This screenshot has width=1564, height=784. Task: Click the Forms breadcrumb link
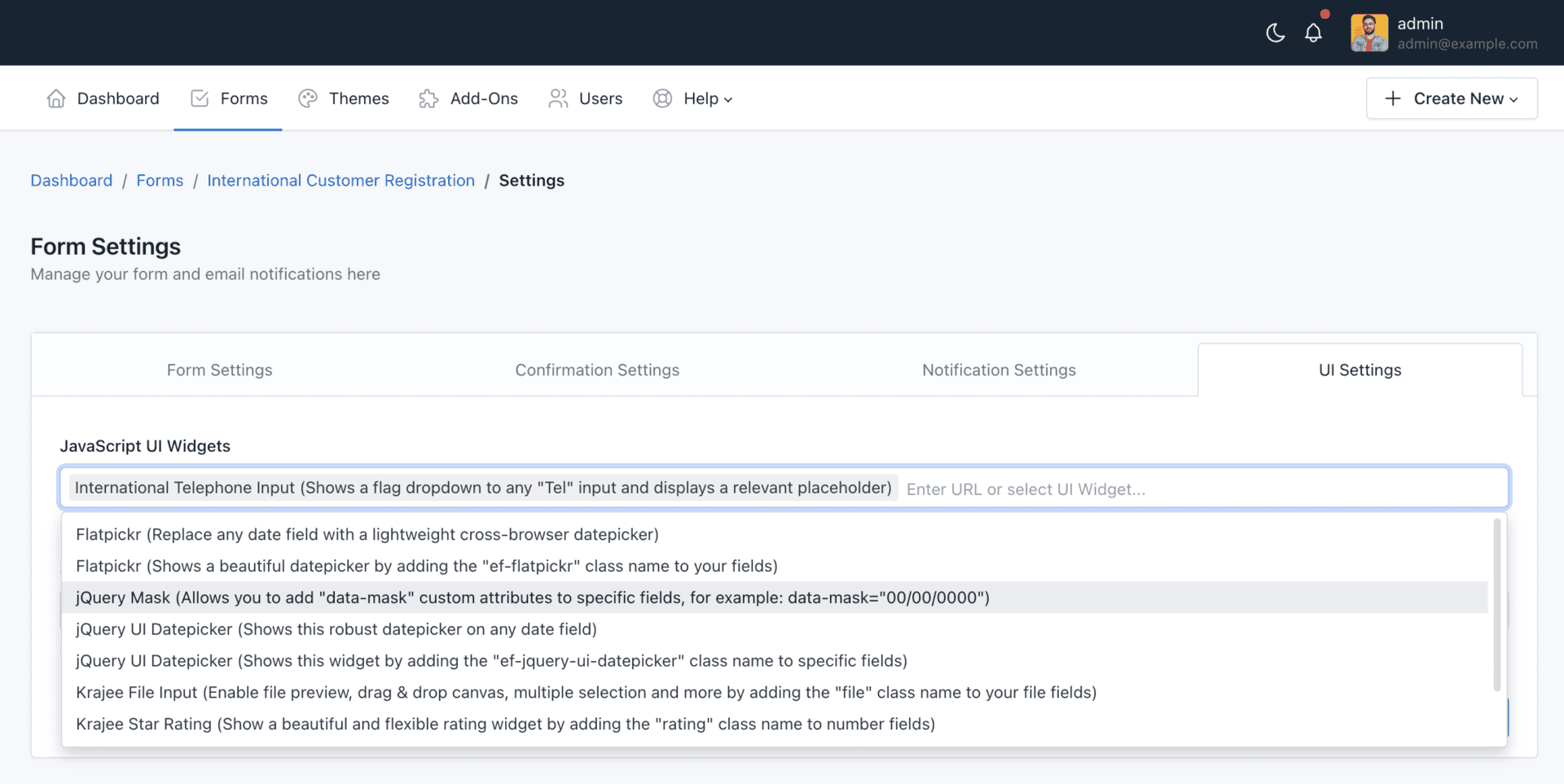[160, 181]
